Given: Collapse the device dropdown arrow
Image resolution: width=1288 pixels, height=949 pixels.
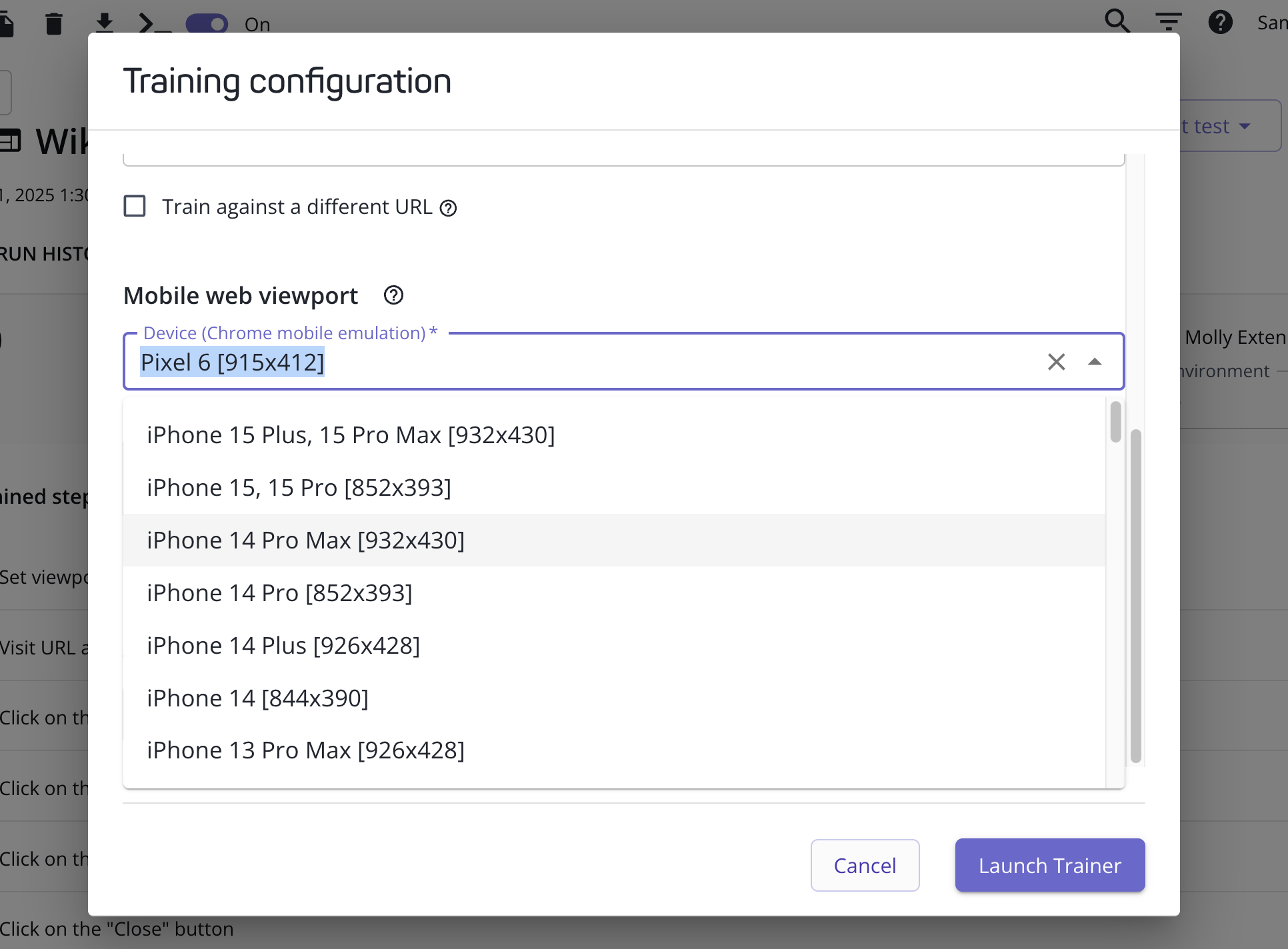Looking at the screenshot, I should pos(1094,362).
